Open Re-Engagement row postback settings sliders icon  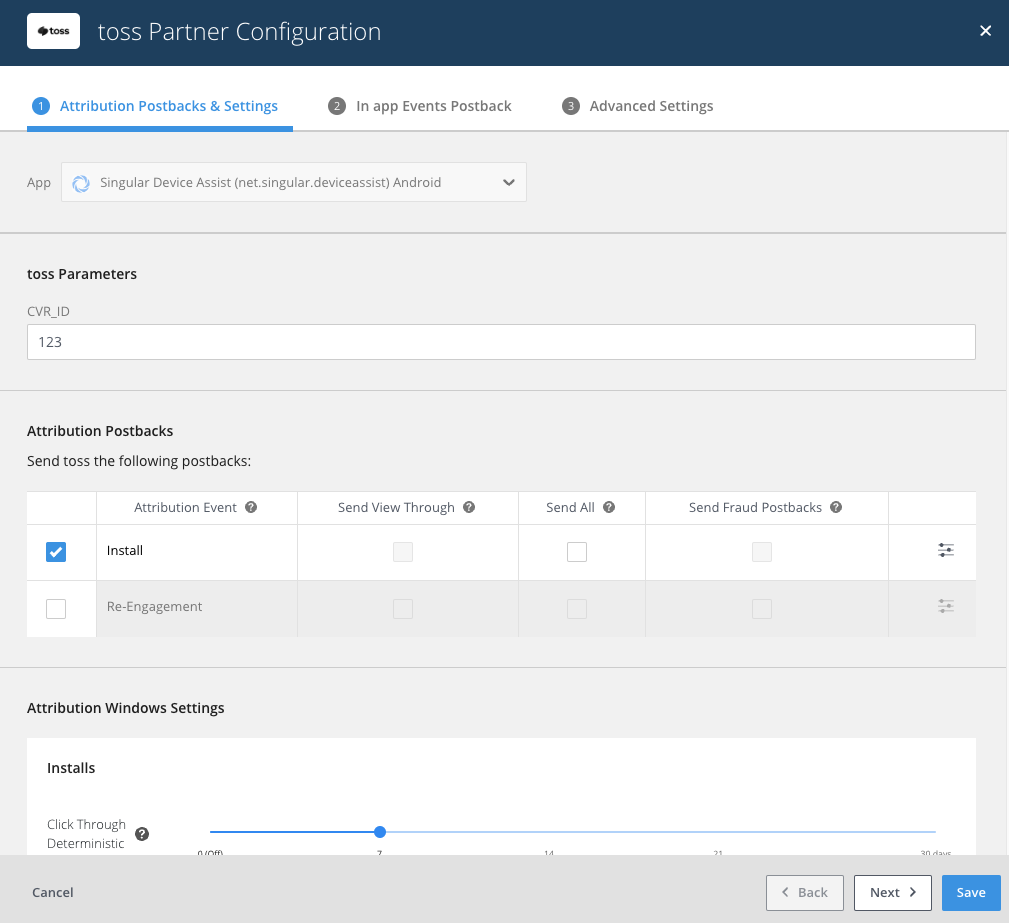[x=946, y=606]
